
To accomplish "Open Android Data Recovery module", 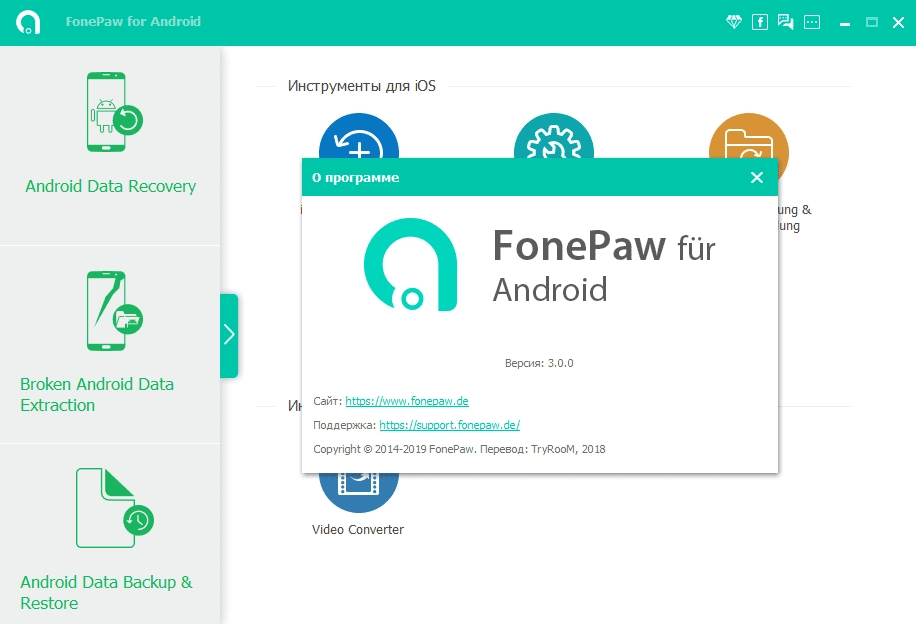I will pyautogui.click(x=110, y=146).
